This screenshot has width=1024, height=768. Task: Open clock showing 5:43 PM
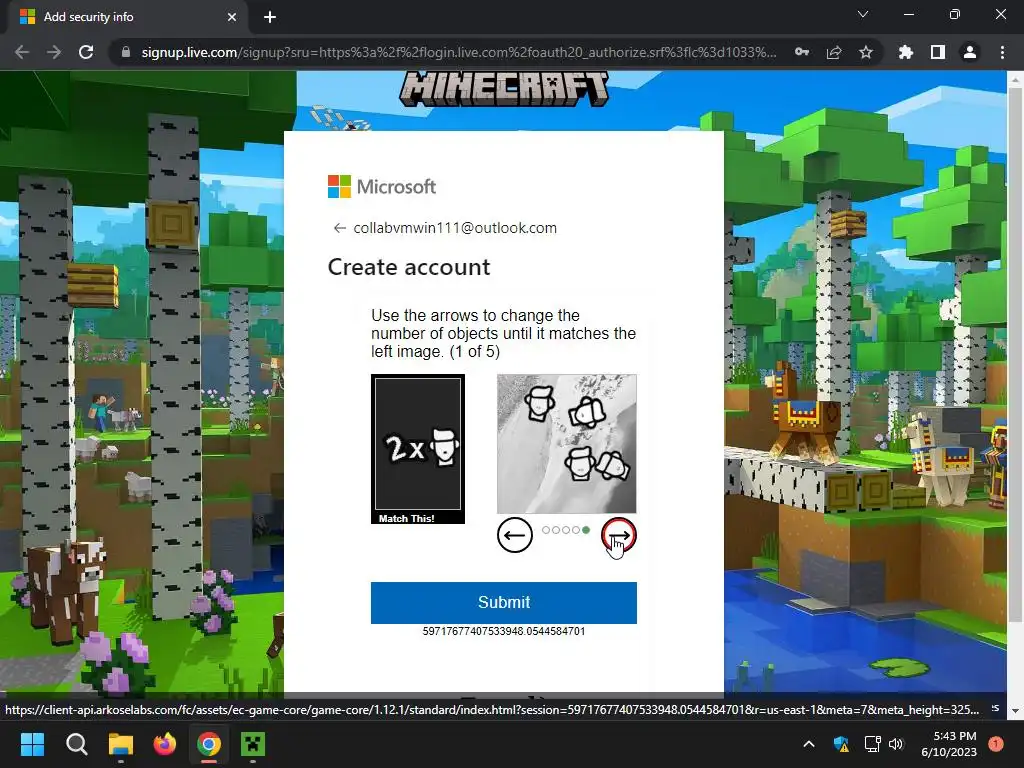coord(949,744)
